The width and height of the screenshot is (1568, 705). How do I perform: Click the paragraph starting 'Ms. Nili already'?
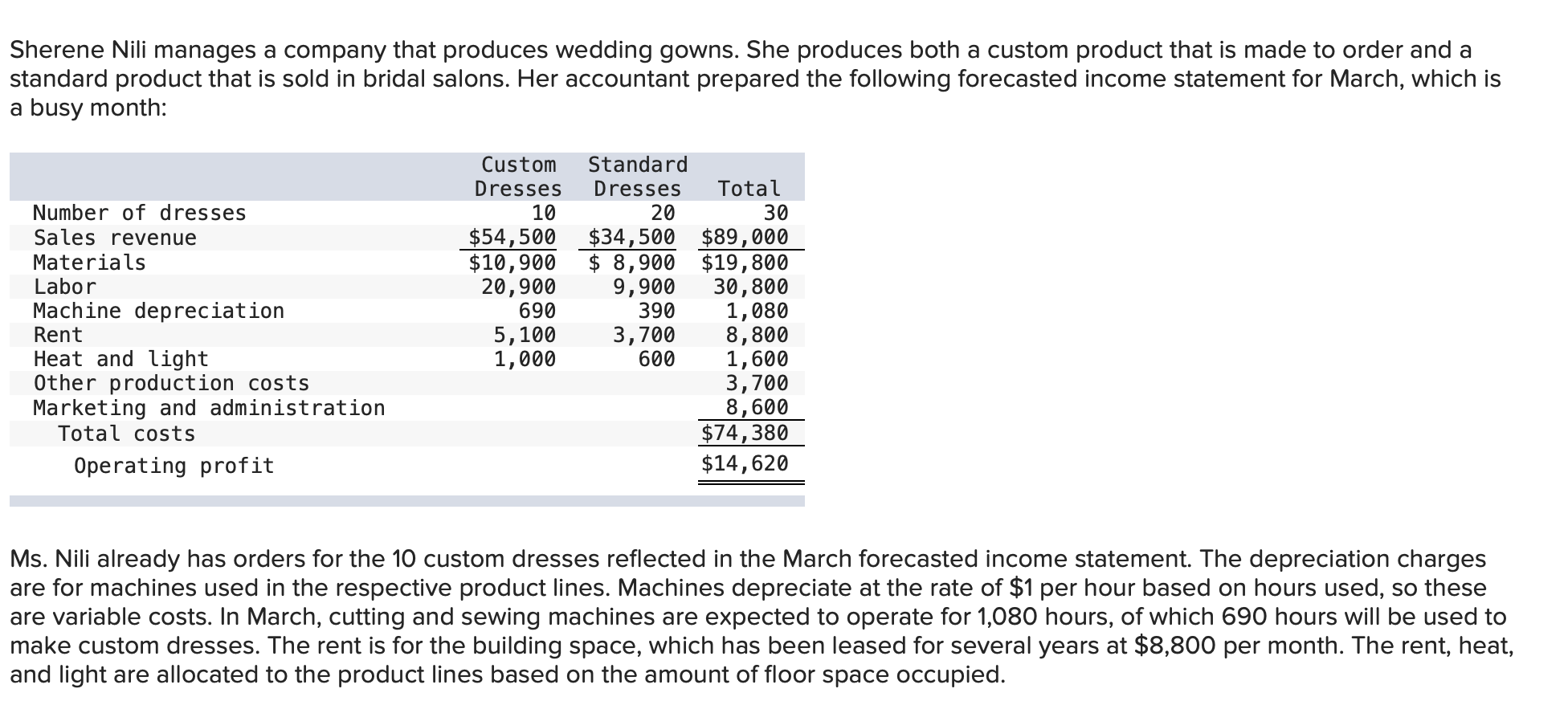(x=762, y=617)
